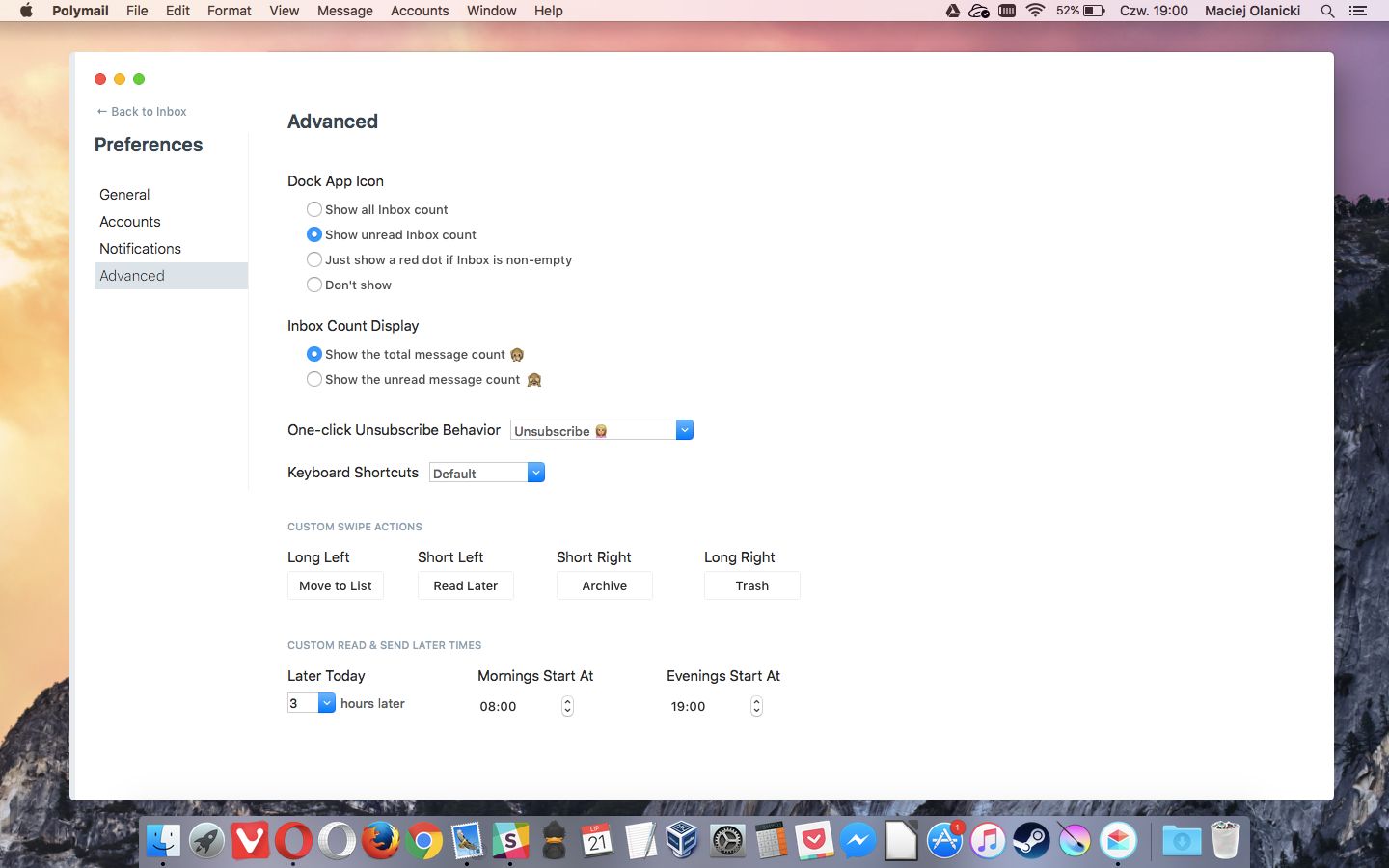Open Pocket app in dock
The height and width of the screenshot is (868, 1389).
point(814,841)
